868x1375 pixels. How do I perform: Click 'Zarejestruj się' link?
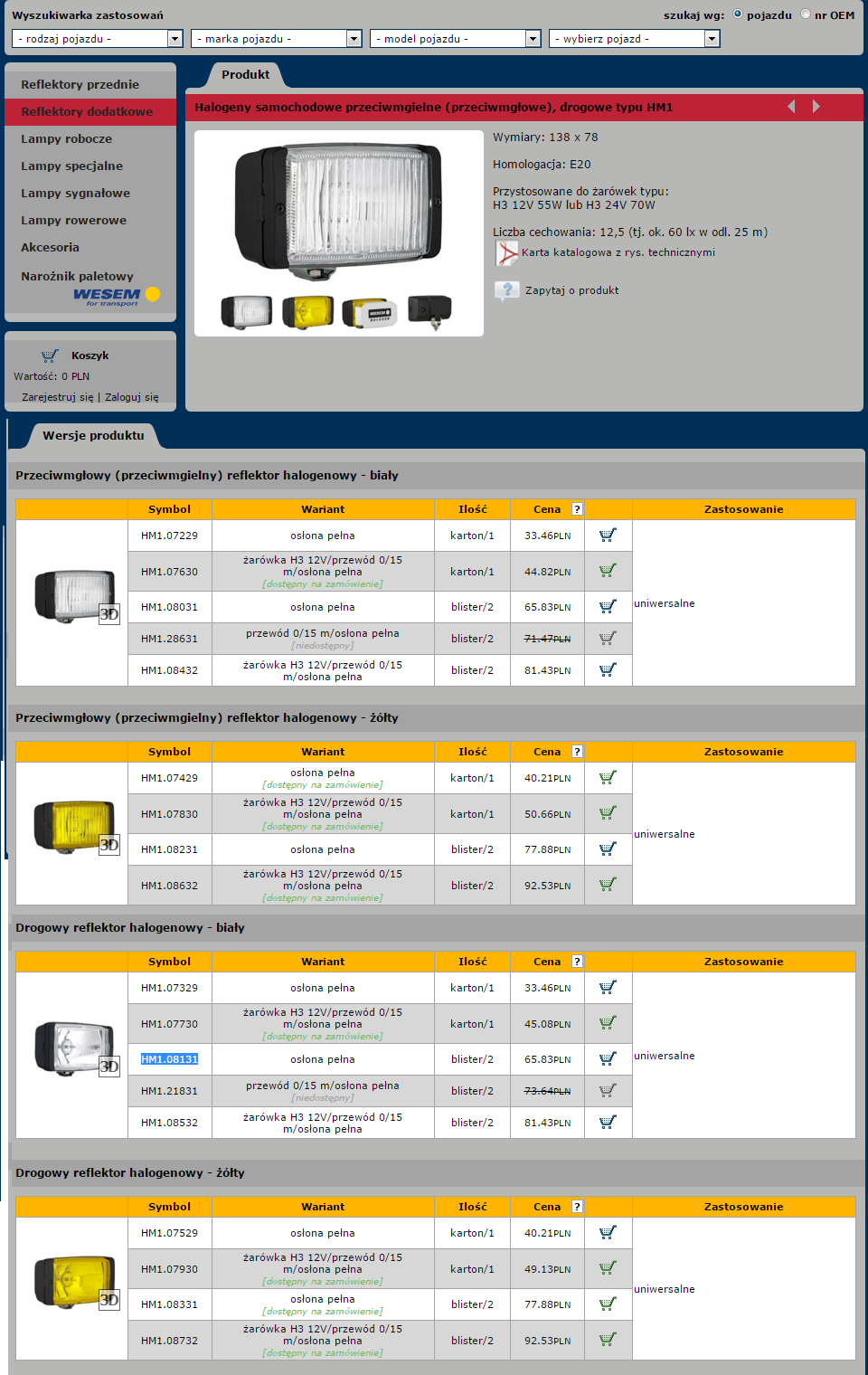pos(57,397)
